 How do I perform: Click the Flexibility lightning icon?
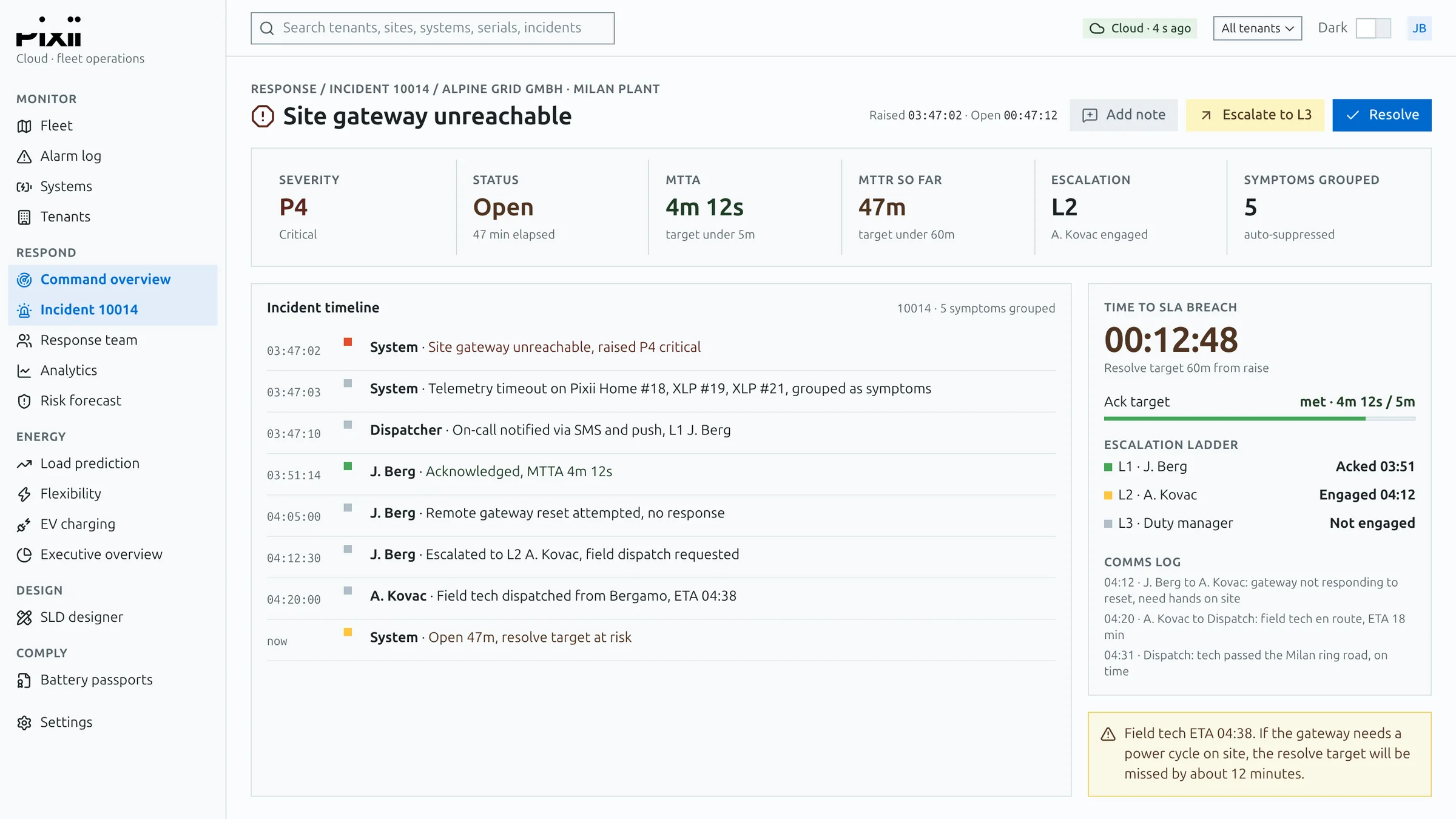tap(24, 494)
